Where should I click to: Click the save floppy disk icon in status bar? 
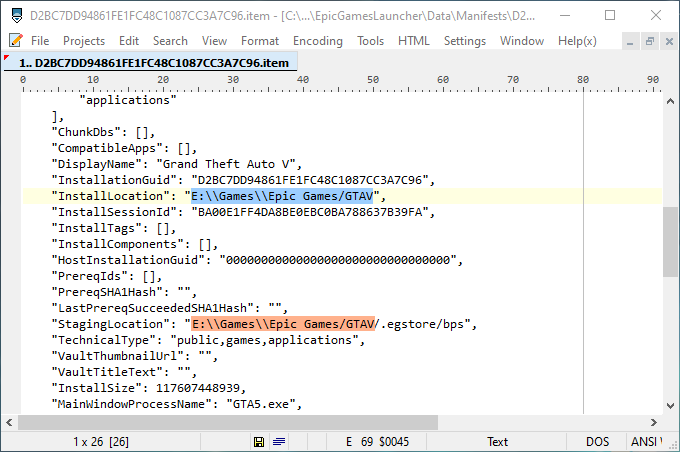click(x=259, y=442)
